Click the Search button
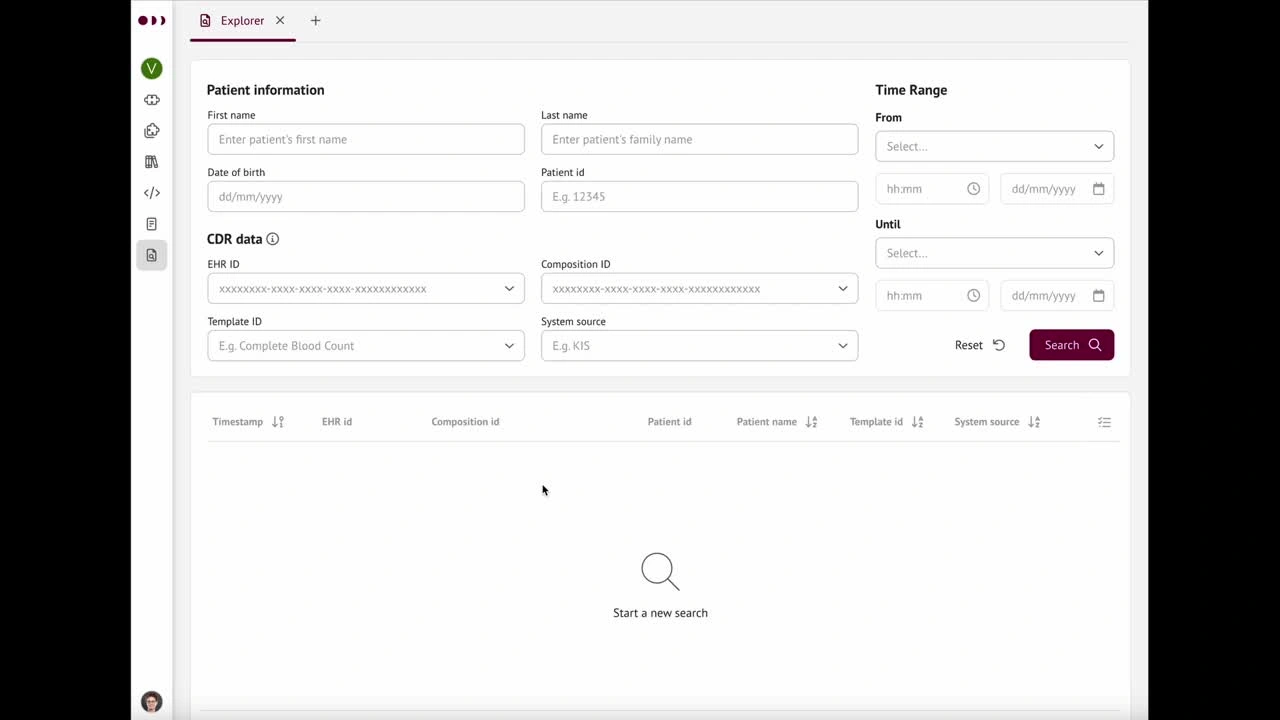The width and height of the screenshot is (1280, 720). pos(1071,345)
